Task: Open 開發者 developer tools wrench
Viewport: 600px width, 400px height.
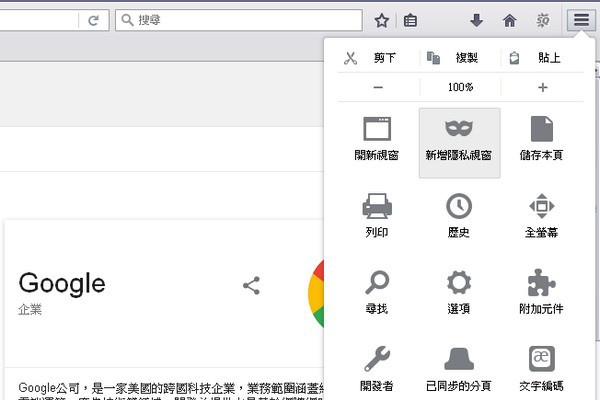Action: [x=377, y=369]
